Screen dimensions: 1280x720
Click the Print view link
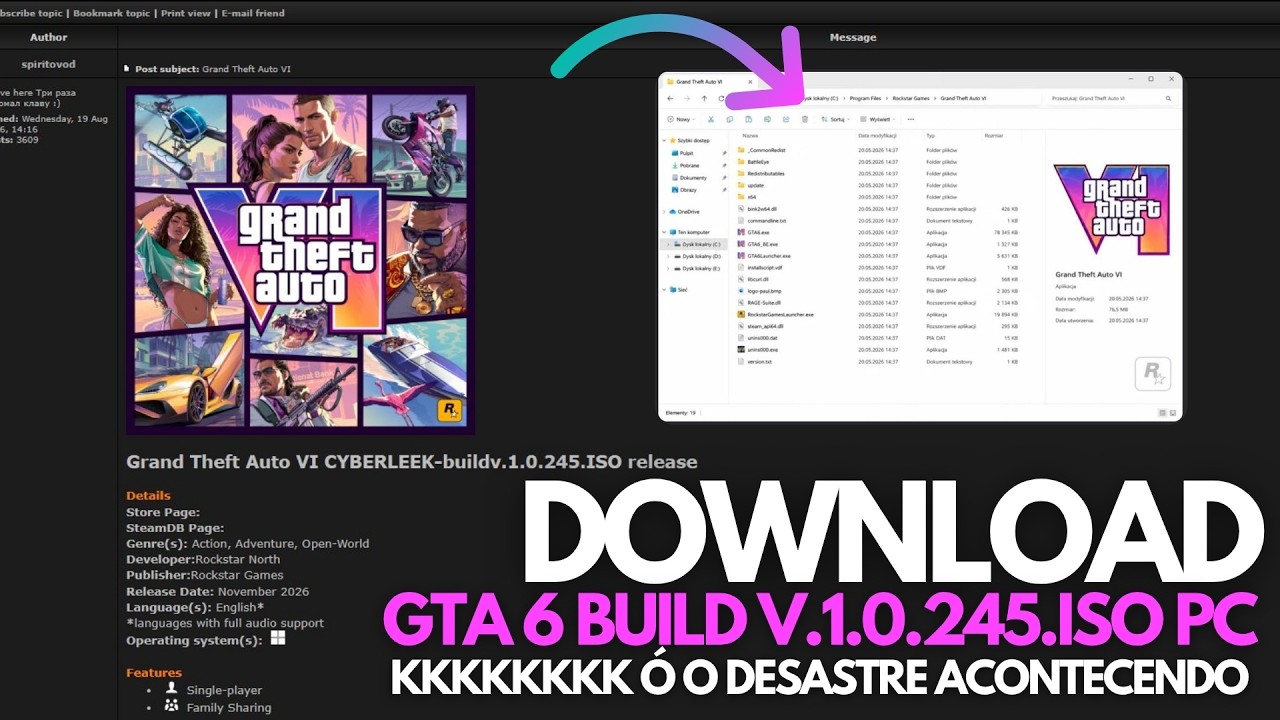[186, 13]
